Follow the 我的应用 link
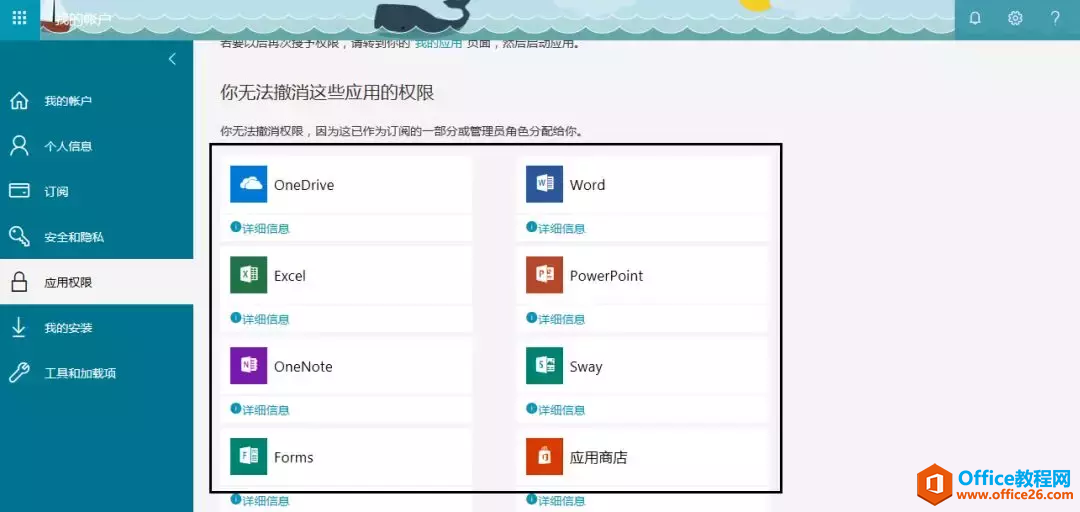The width and height of the screenshot is (1080, 512). 438,44
